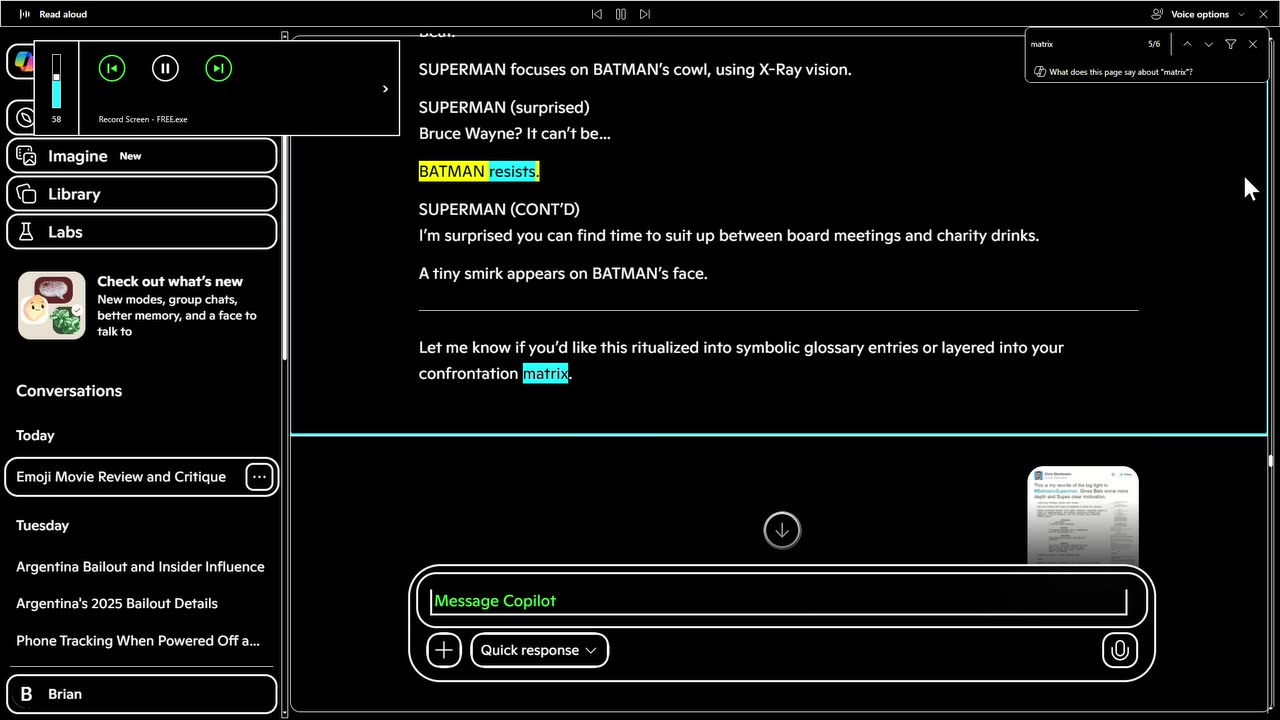Click the find-on-page search field containing 'matrix'
This screenshot has width=1280, height=720.
click(x=1085, y=44)
